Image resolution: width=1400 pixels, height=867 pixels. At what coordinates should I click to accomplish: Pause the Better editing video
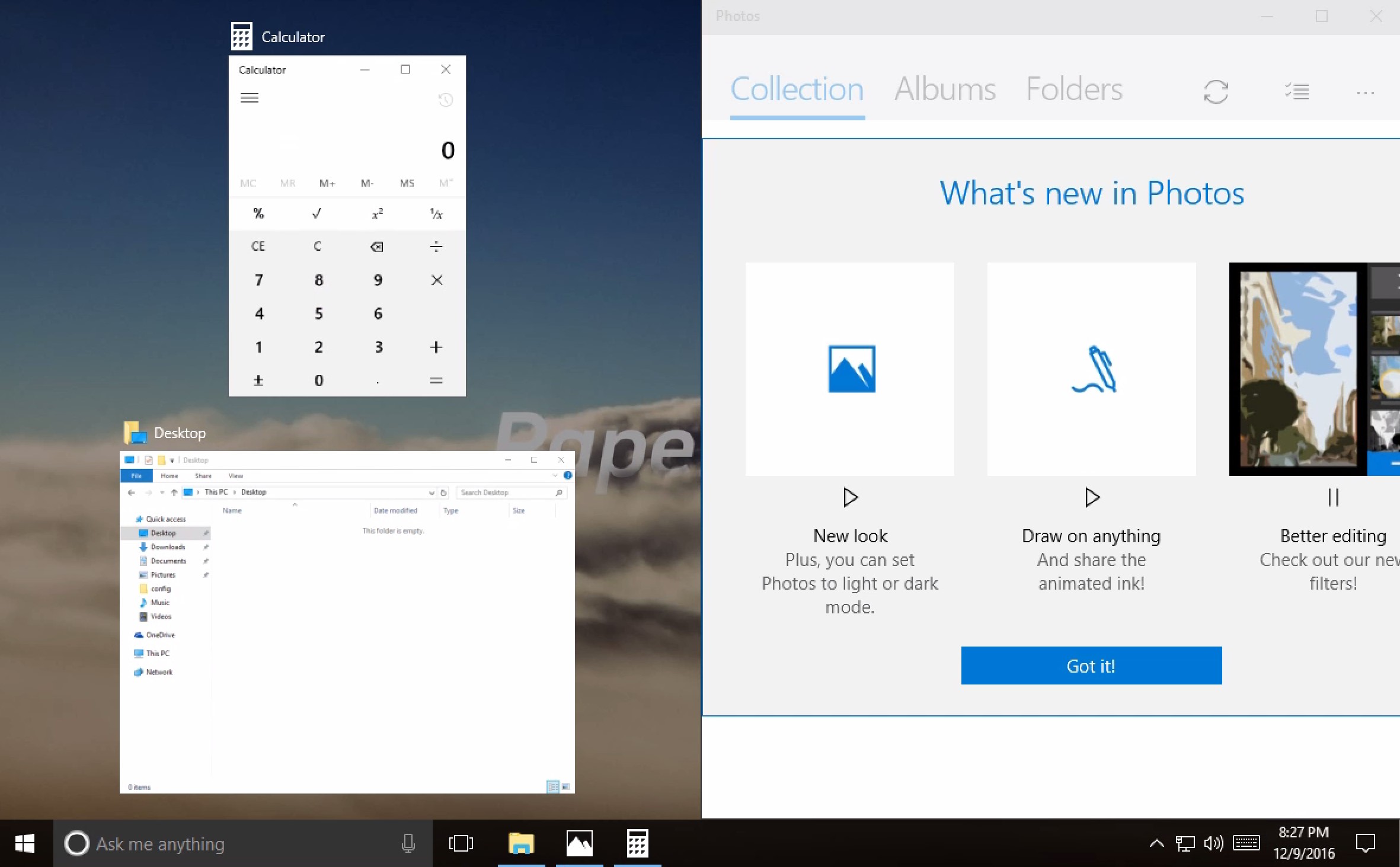coord(1333,497)
